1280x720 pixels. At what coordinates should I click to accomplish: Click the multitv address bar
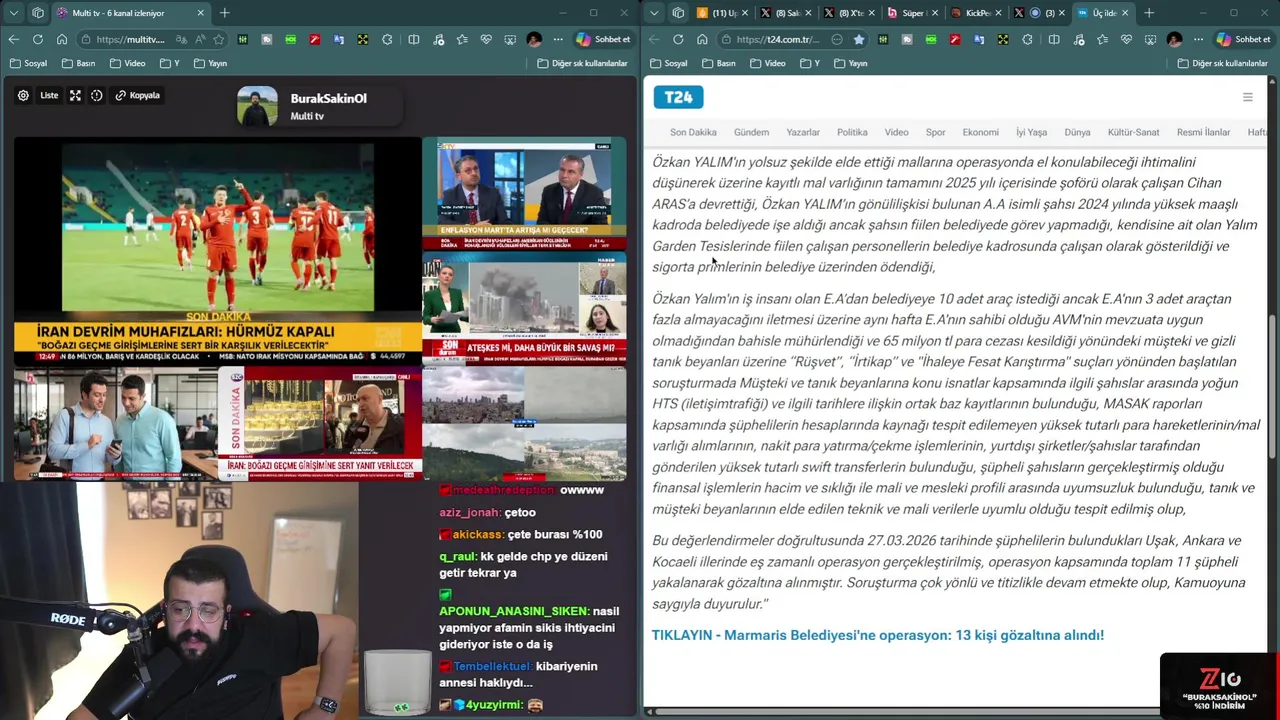coord(150,39)
